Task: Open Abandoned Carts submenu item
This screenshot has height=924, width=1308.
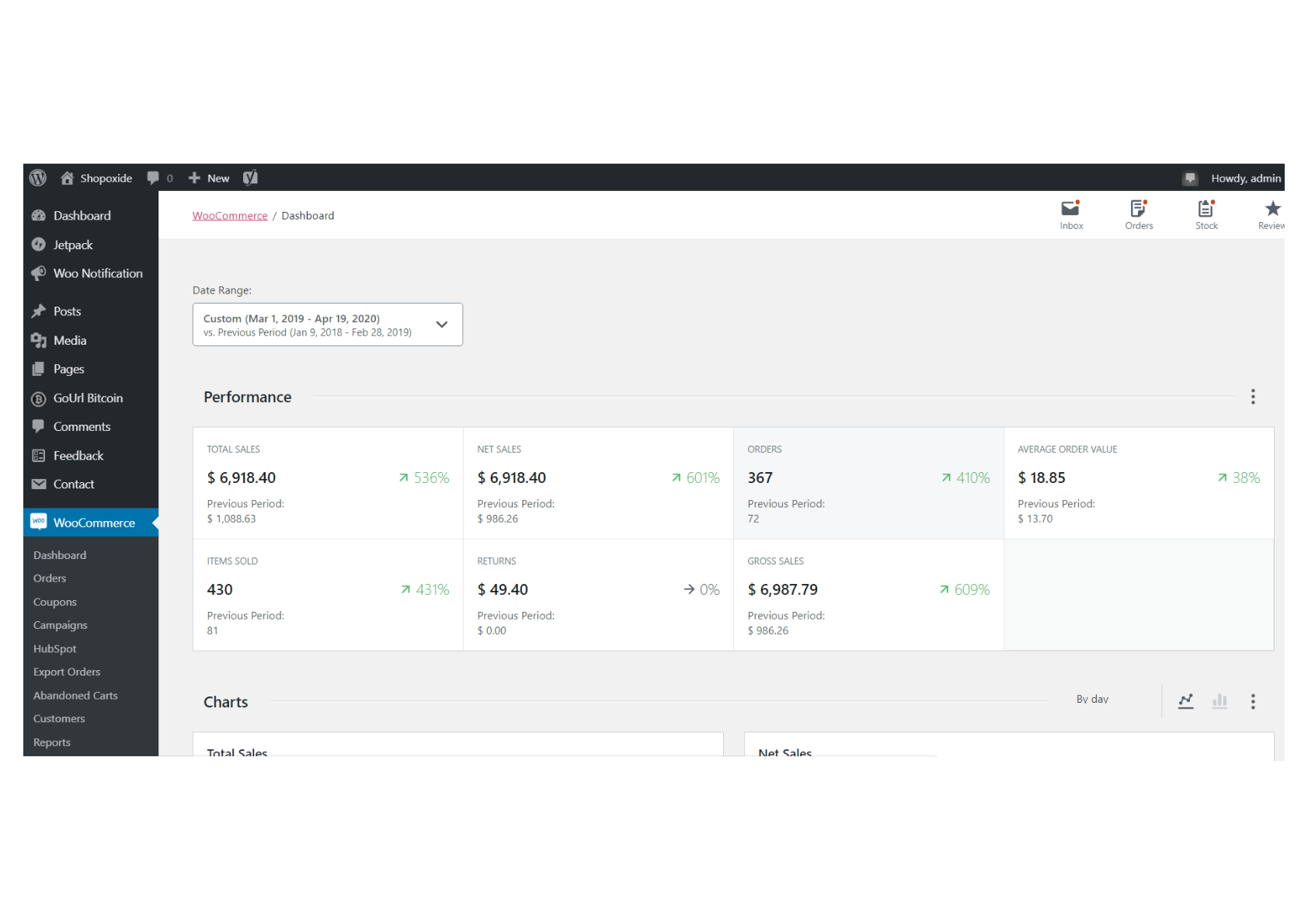Action: click(75, 696)
